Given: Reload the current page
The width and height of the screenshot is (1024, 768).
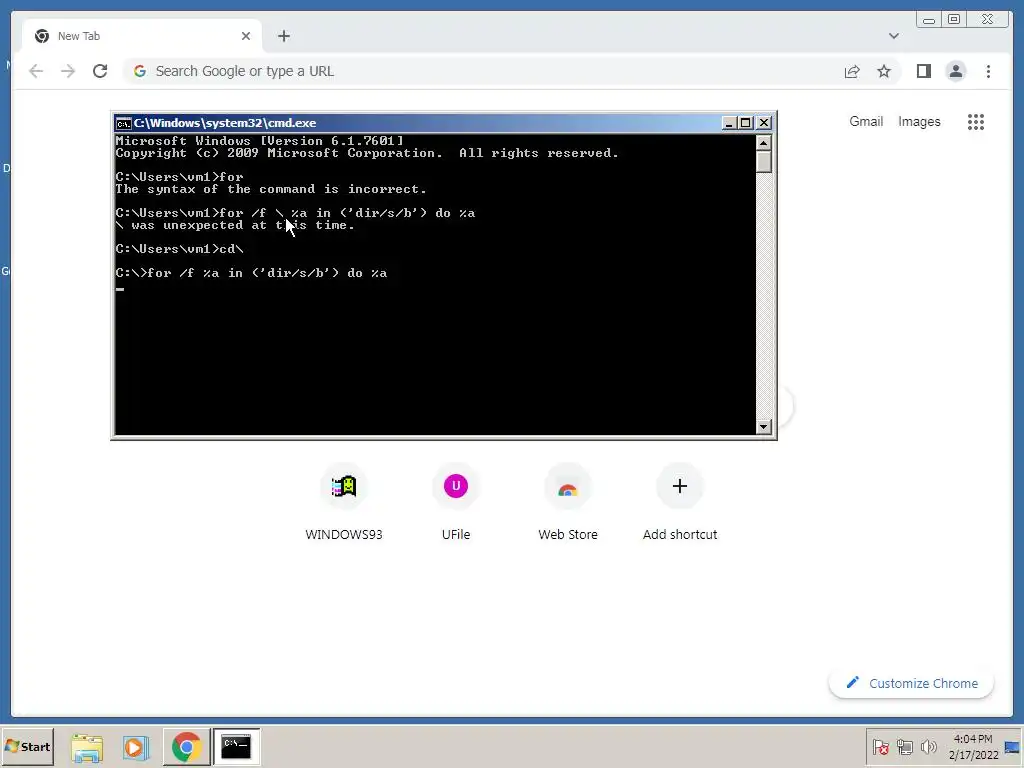Looking at the screenshot, I should (x=100, y=71).
